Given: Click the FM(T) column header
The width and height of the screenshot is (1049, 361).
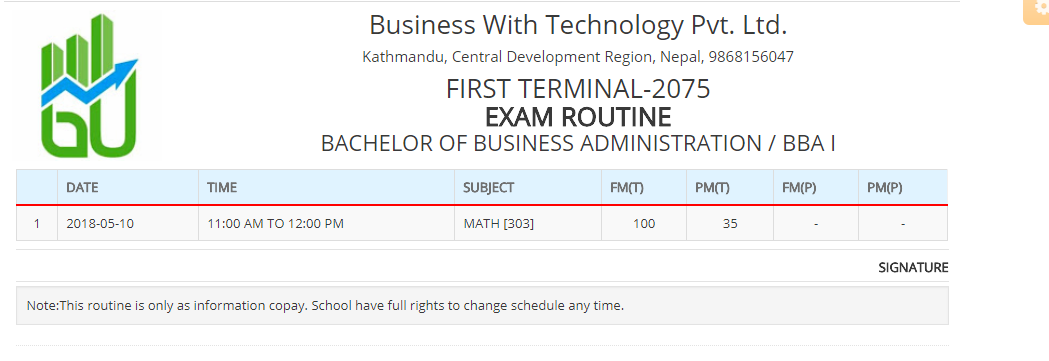Looking at the screenshot, I should tap(626, 188).
